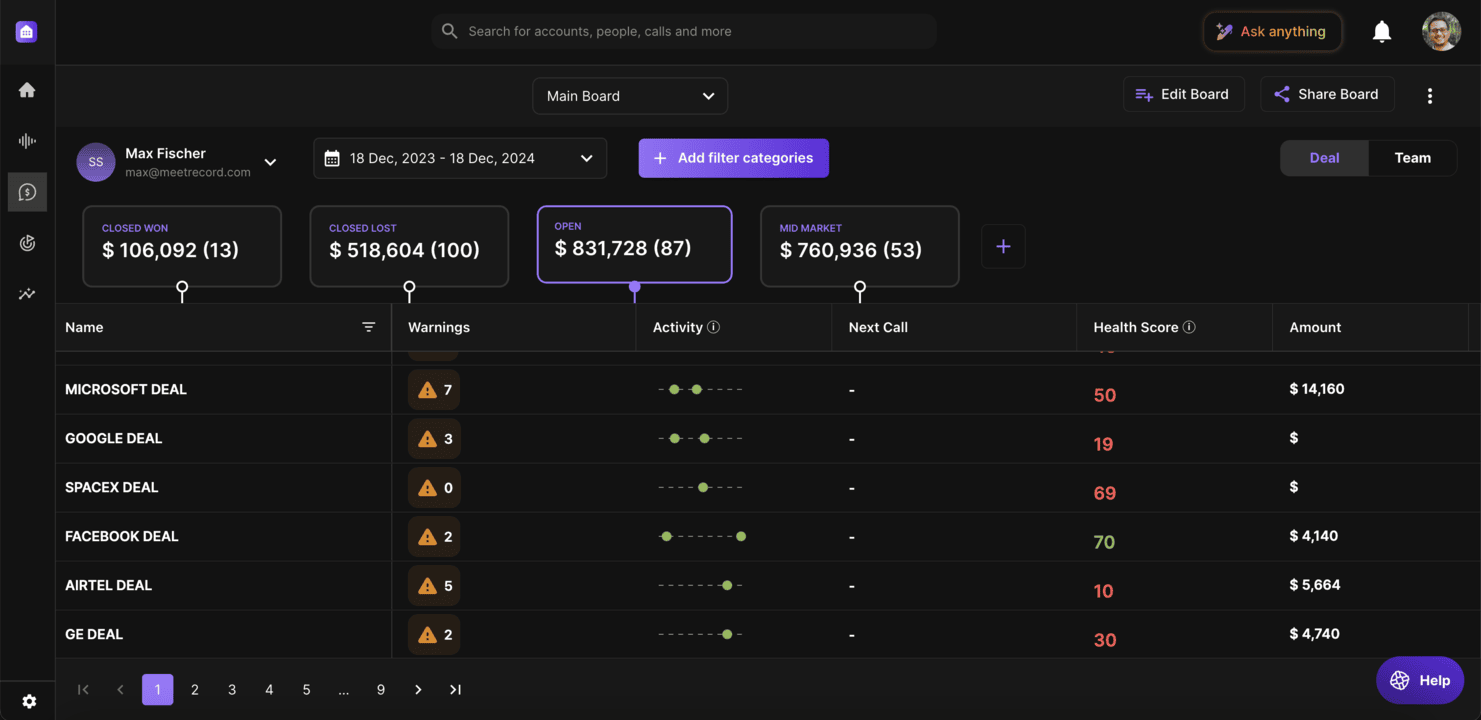Click the Name column filter icon

click(x=369, y=327)
